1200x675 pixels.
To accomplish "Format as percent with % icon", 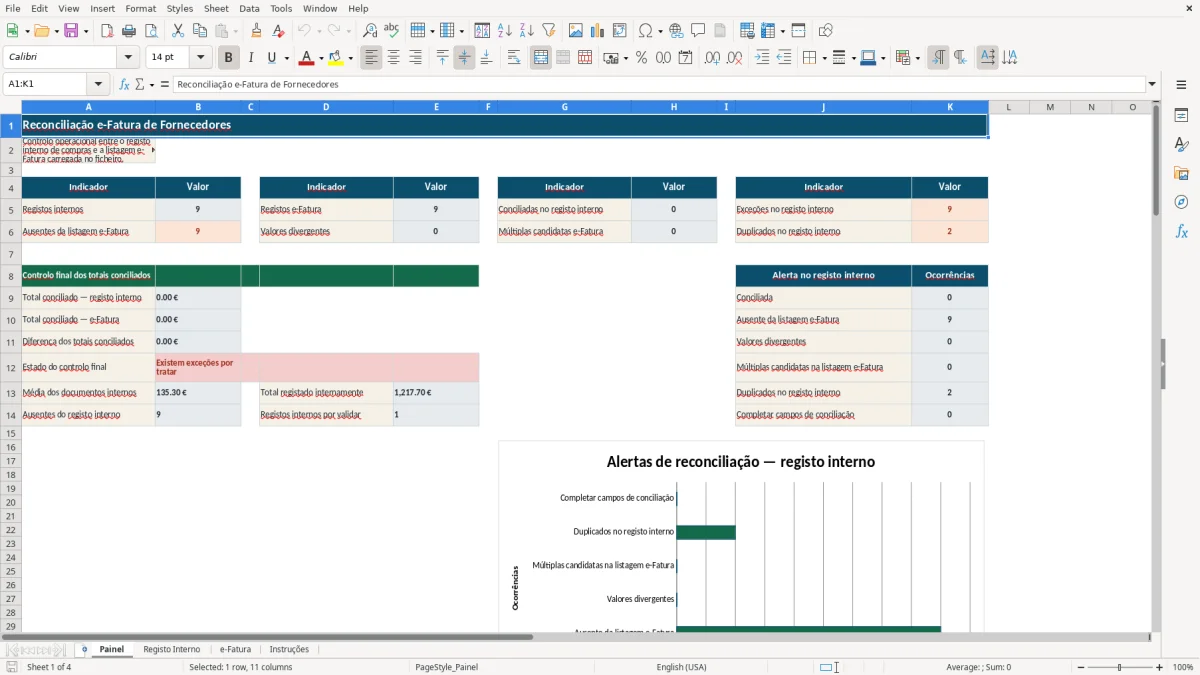I will [641, 58].
